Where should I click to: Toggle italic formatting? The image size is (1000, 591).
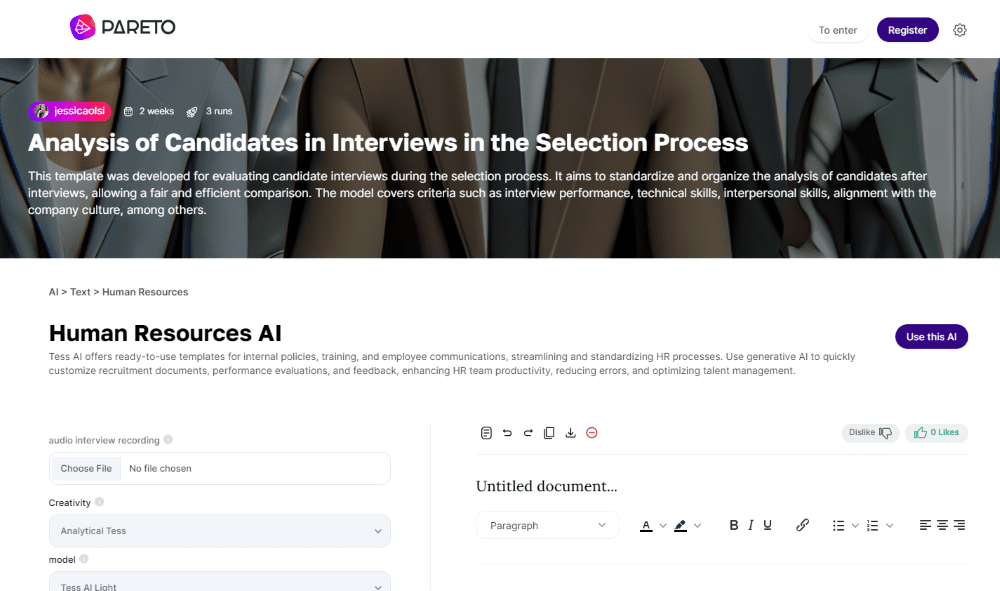pyautogui.click(x=751, y=525)
